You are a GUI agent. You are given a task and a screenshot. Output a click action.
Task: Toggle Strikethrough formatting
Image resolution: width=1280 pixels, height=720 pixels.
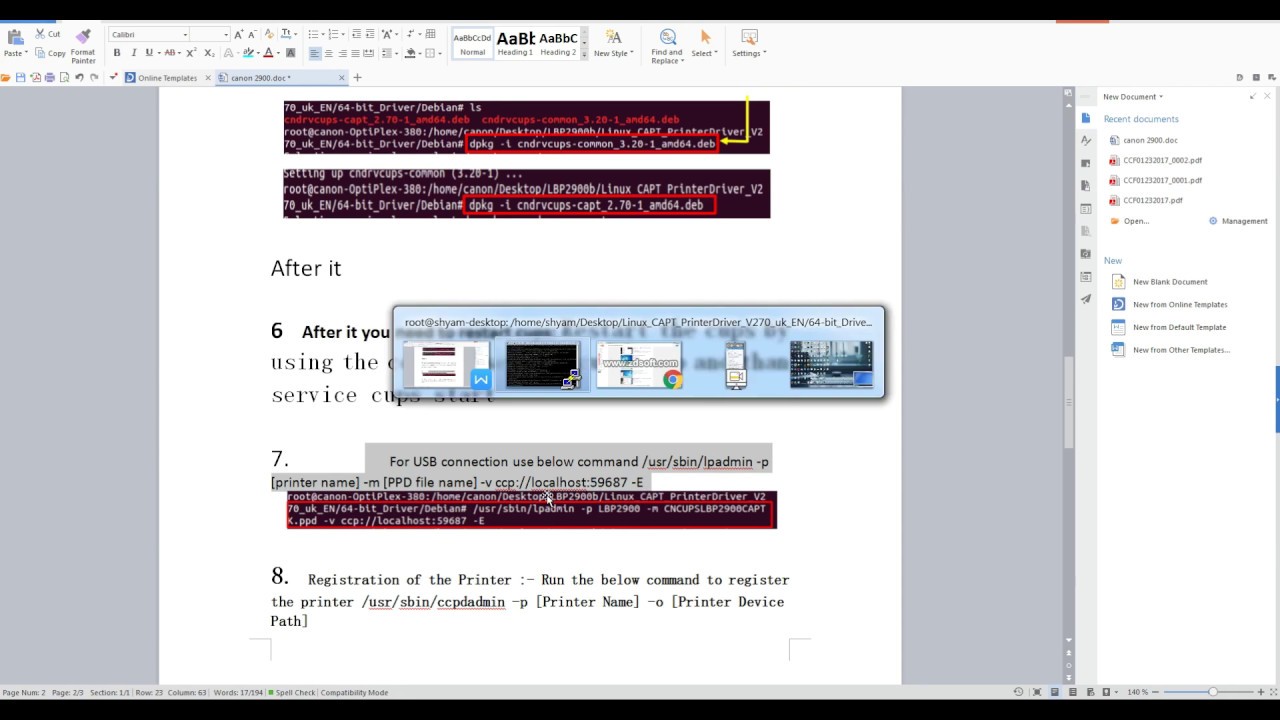170,53
